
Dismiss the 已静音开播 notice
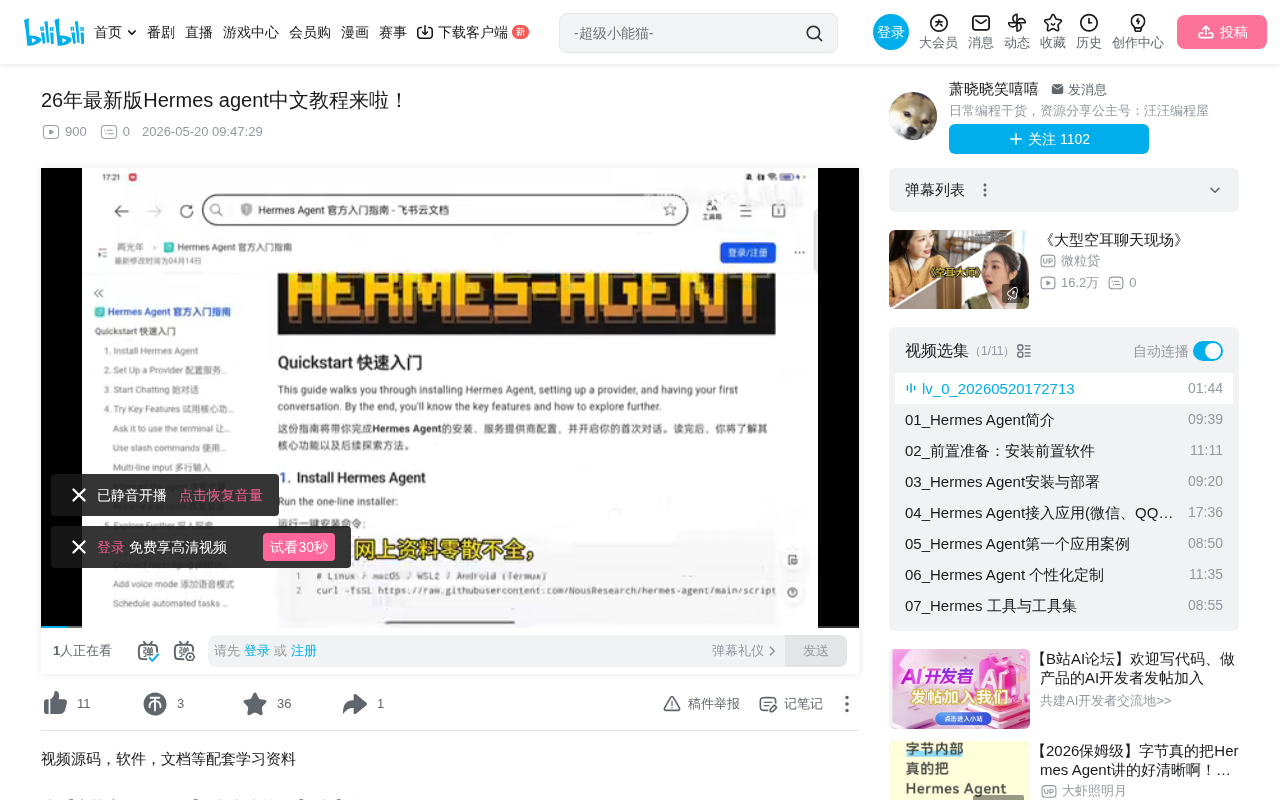[x=79, y=495]
